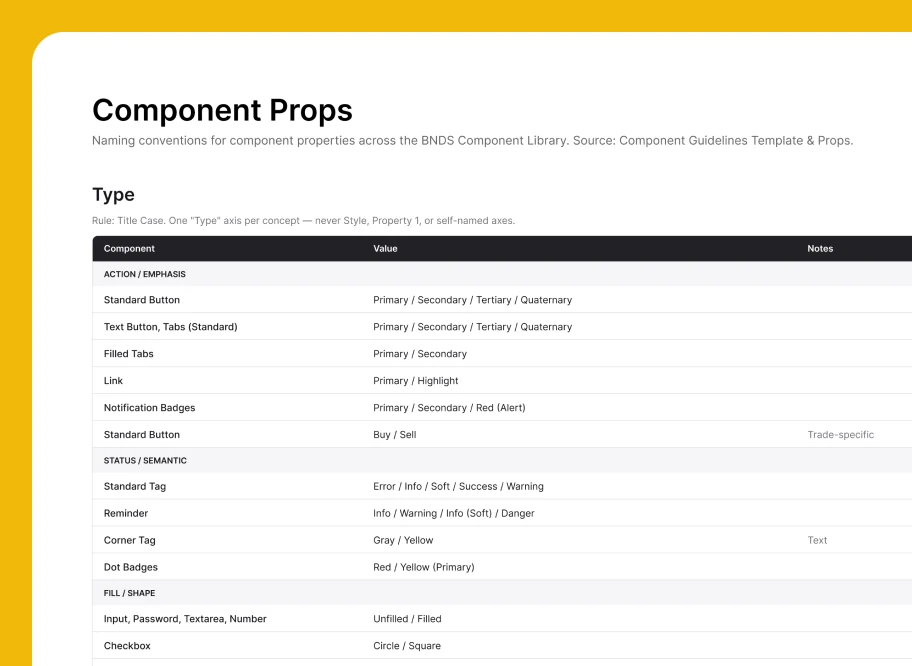Select the Dot Badges row label
This screenshot has width=912, height=666.
coord(130,567)
